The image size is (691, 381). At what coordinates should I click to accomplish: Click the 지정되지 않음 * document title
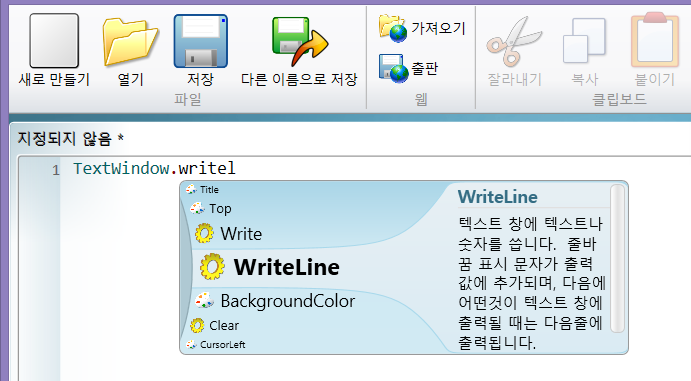click(71, 139)
